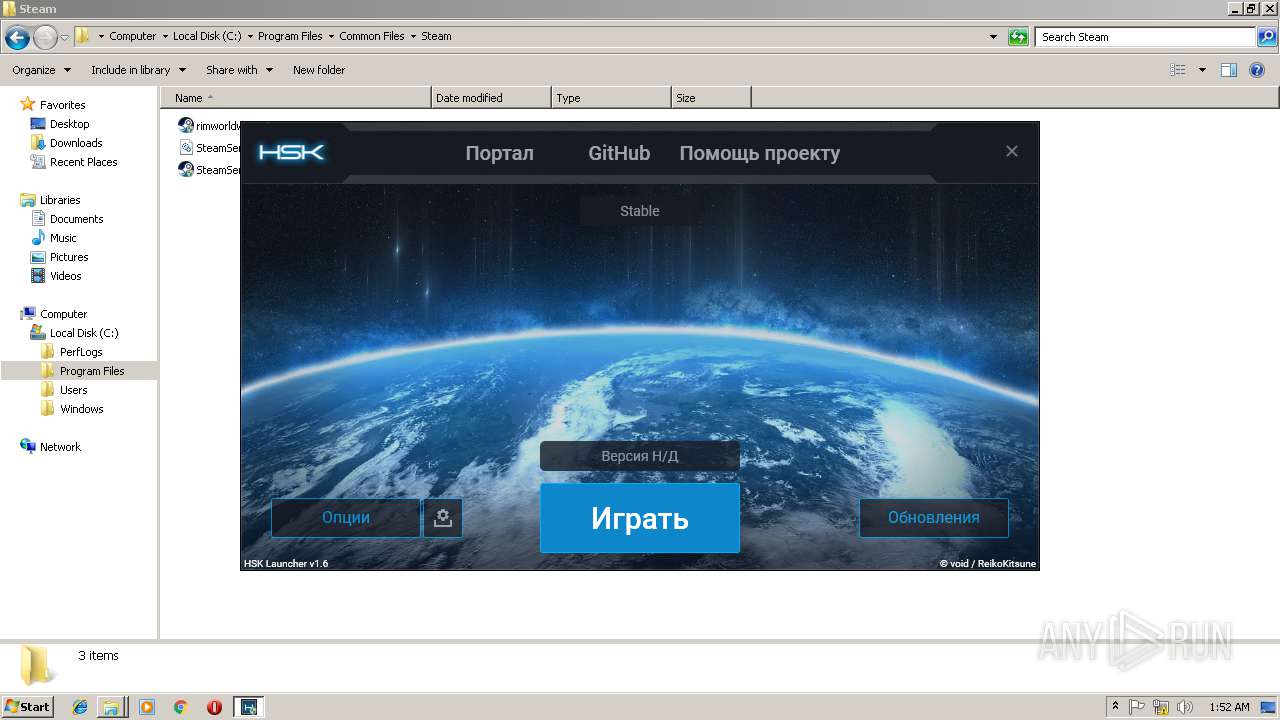This screenshot has height=720, width=1280.
Task: Click the game folder gear icon button
Action: (443, 518)
